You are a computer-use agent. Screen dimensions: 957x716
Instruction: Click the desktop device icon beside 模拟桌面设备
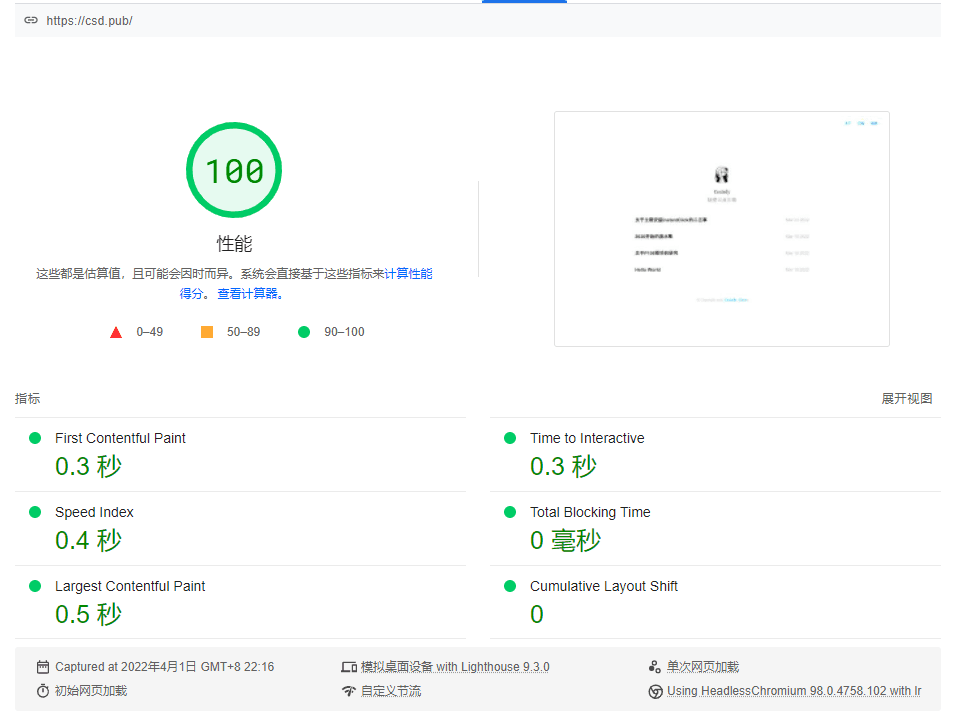(349, 666)
